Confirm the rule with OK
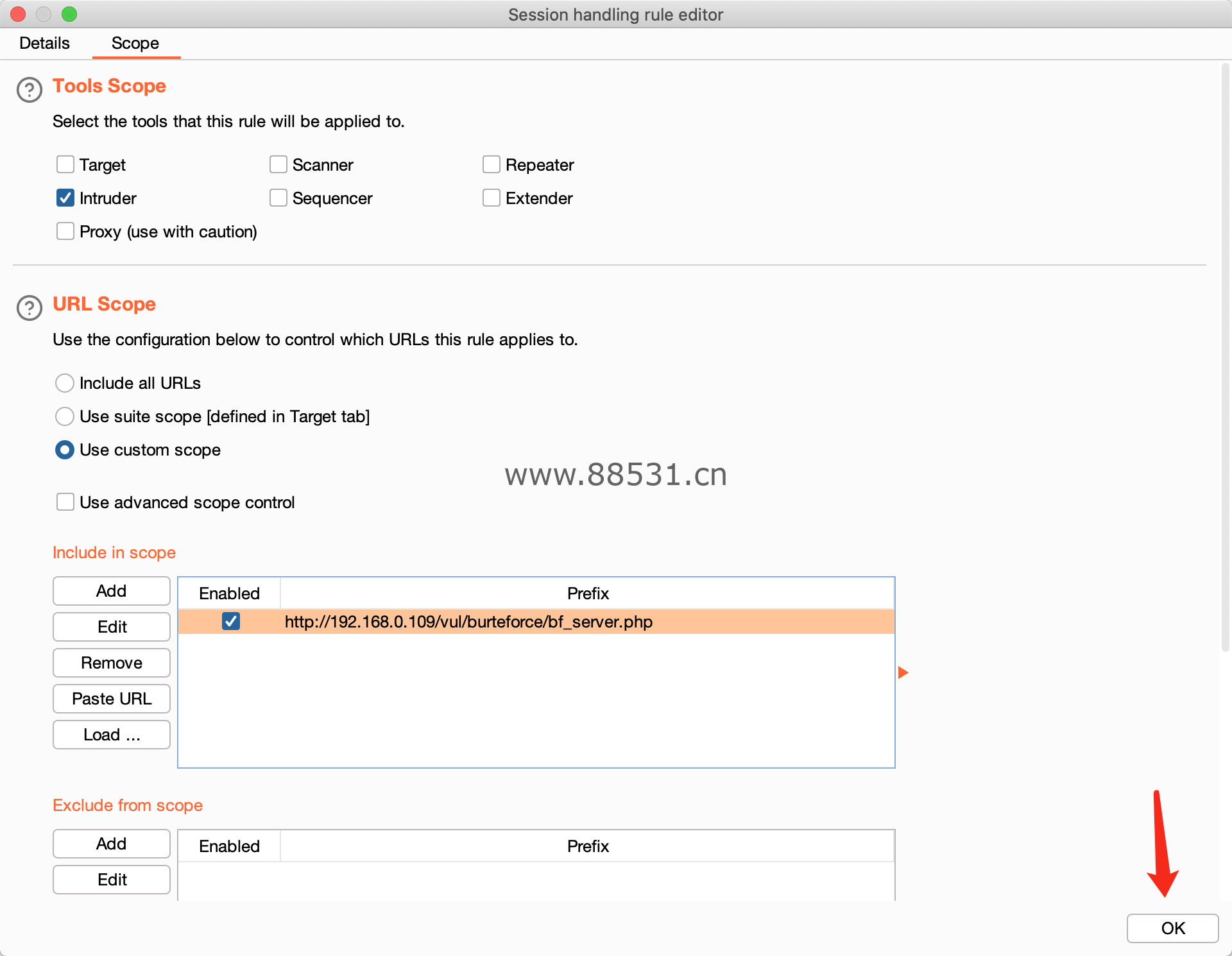The image size is (1232, 956). 1172,928
